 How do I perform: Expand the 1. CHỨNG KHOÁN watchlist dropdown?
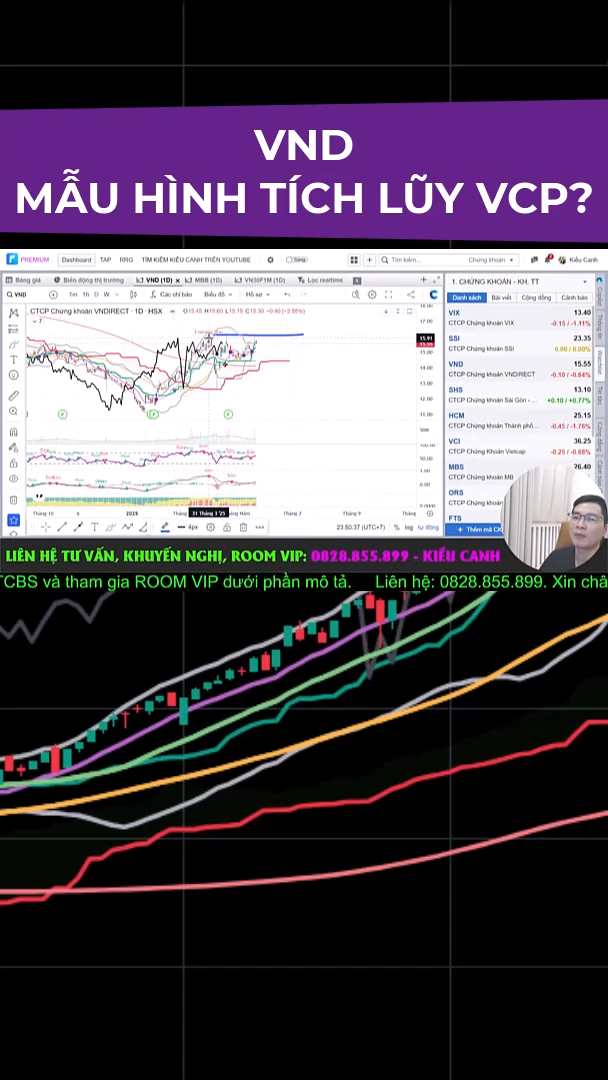(x=585, y=282)
